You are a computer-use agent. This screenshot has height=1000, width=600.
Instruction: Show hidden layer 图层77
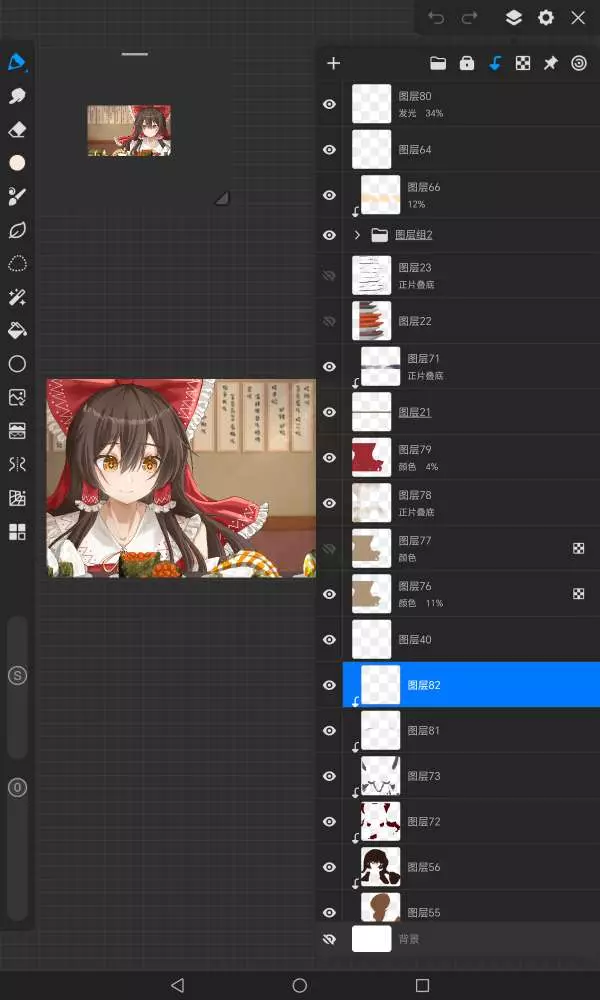(x=329, y=548)
